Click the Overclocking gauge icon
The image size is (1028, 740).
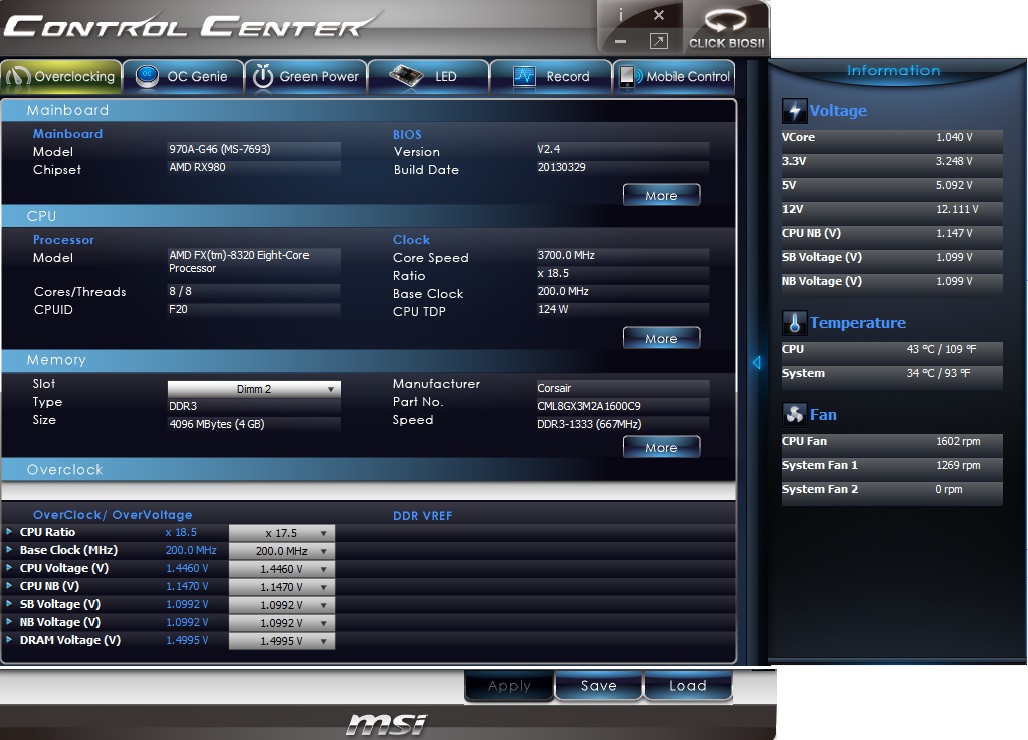click(18, 77)
